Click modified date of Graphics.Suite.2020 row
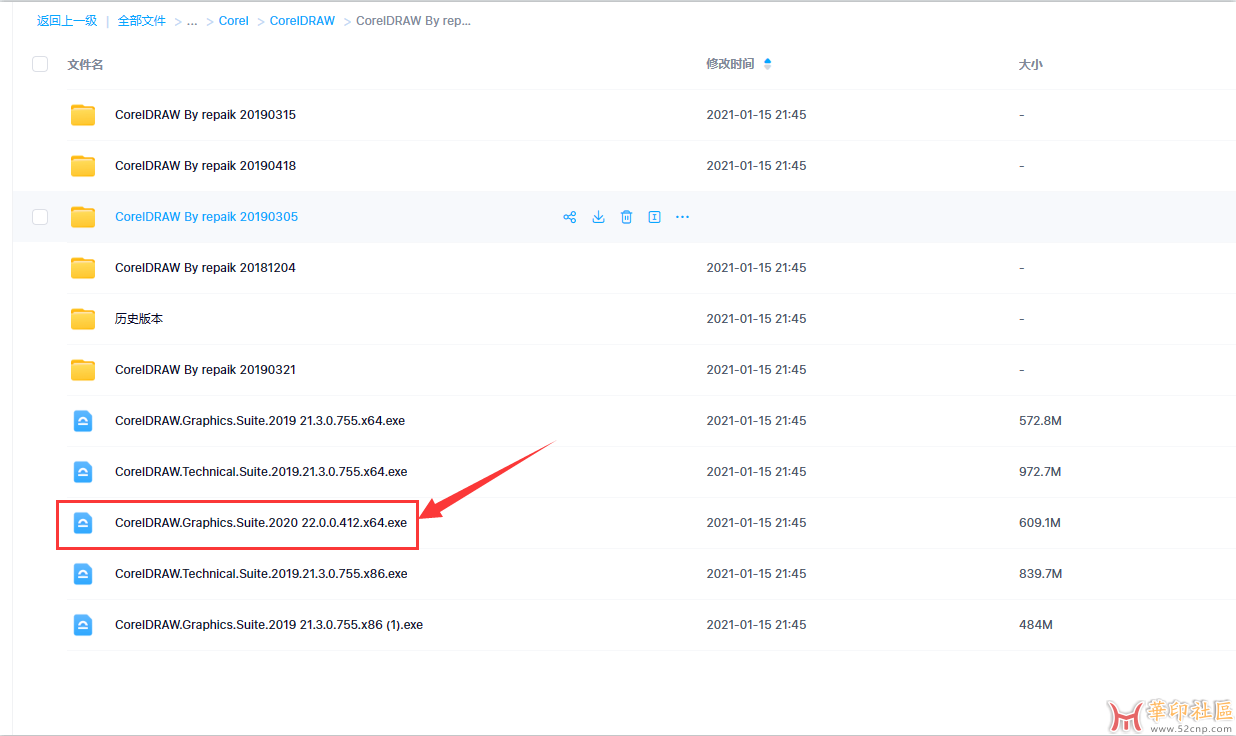 pos(756,523)
